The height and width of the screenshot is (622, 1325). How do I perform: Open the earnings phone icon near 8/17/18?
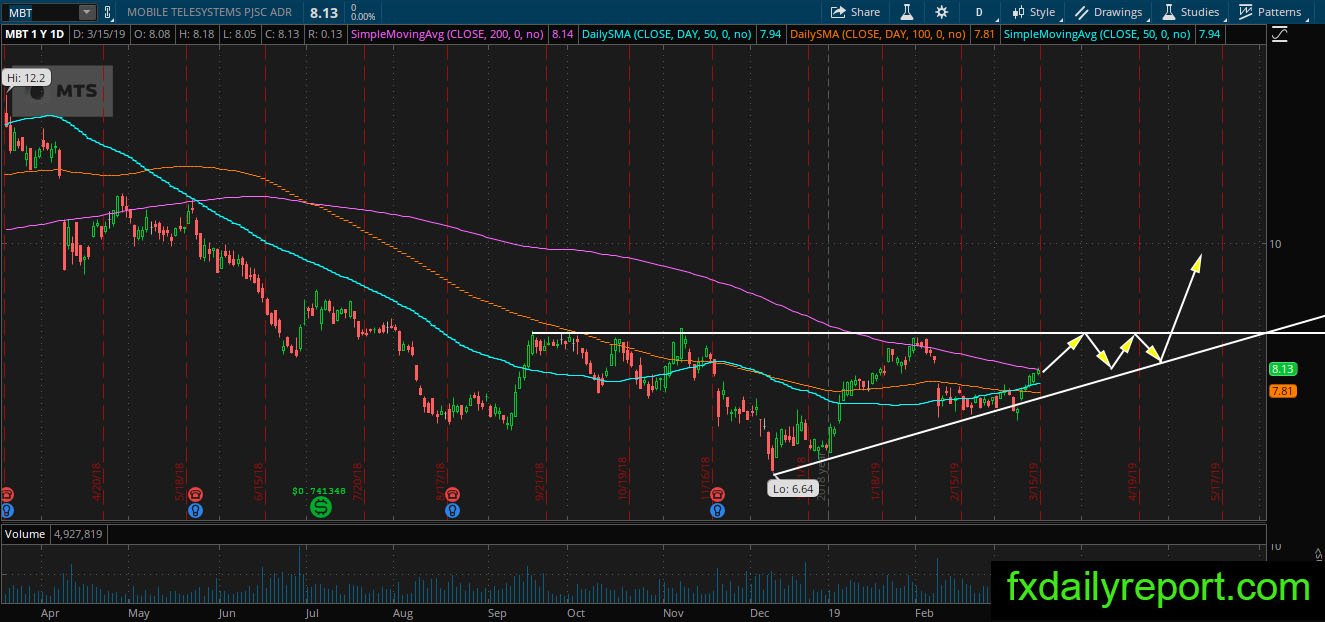[452, 494]
